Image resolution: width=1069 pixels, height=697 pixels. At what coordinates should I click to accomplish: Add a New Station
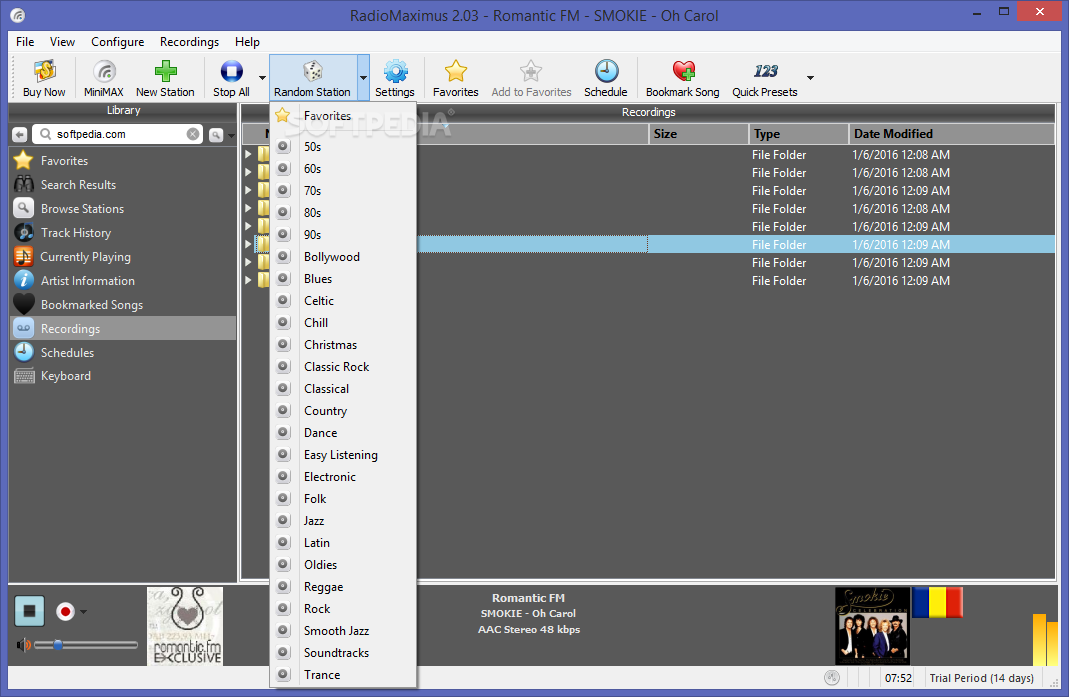point(165,78)
